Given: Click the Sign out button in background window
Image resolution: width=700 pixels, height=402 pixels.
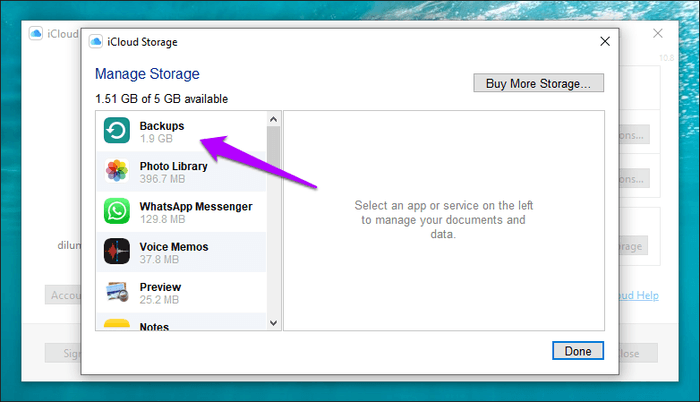Looking at the screenshot, I should click(63, 353).
